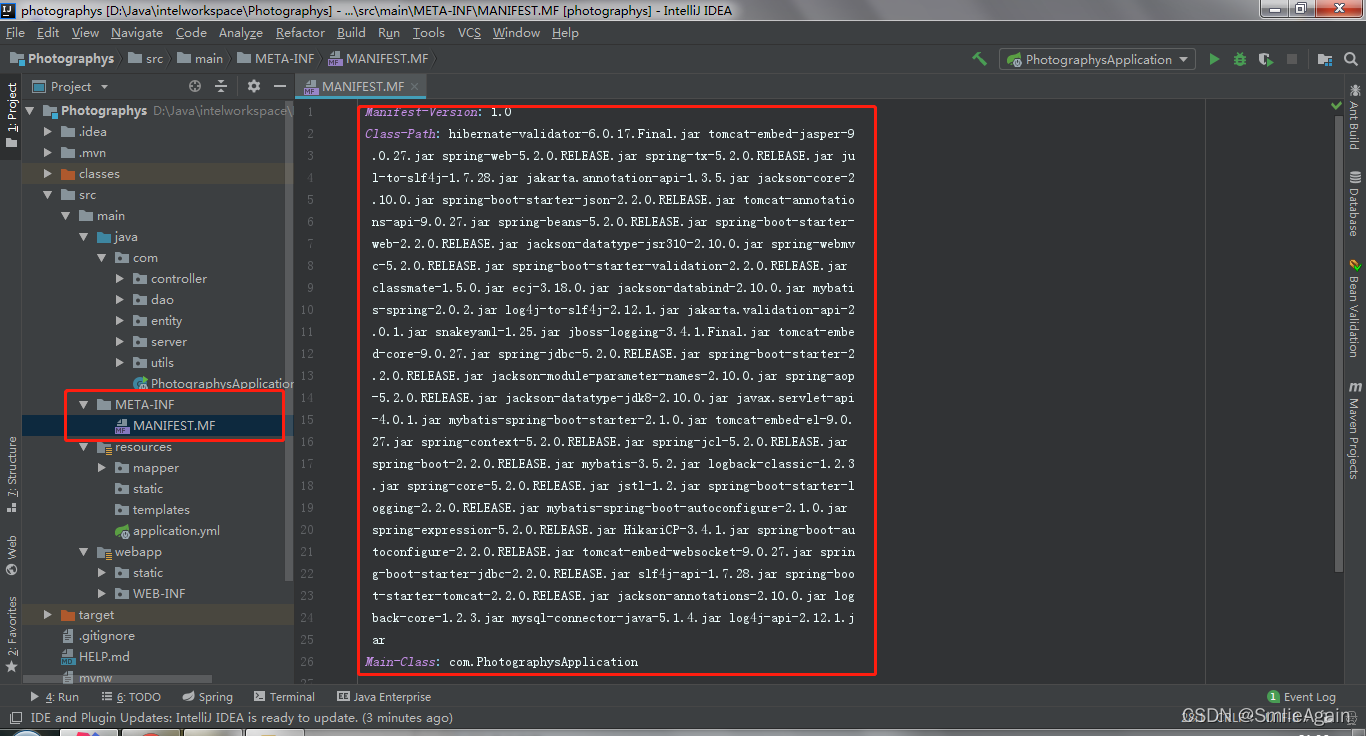
Task: Expand the classes folder
Action: coord(48,174)
